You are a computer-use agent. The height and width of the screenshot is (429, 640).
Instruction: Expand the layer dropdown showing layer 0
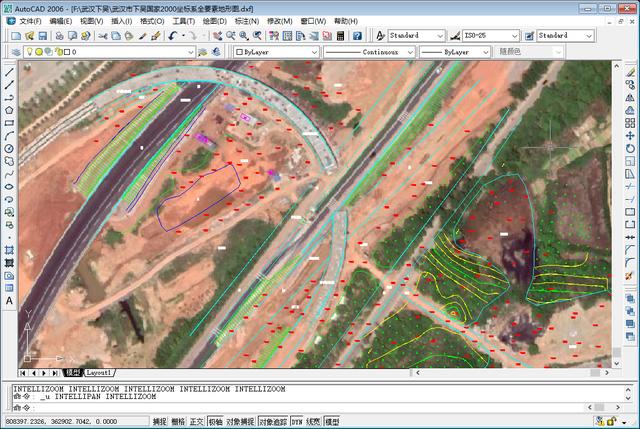click(x=109, y=52)
